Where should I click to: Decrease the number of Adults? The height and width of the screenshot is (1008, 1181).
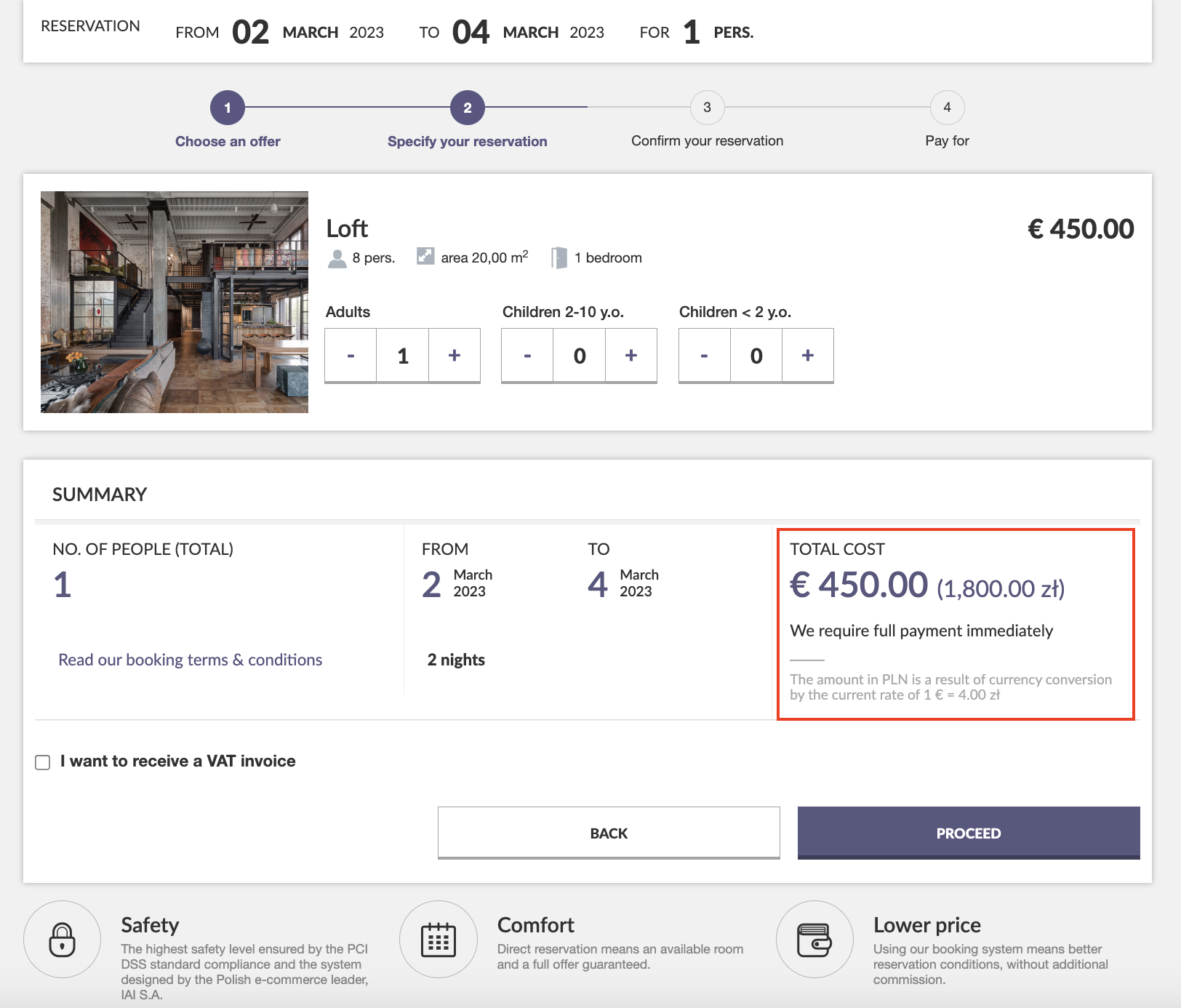351,355
